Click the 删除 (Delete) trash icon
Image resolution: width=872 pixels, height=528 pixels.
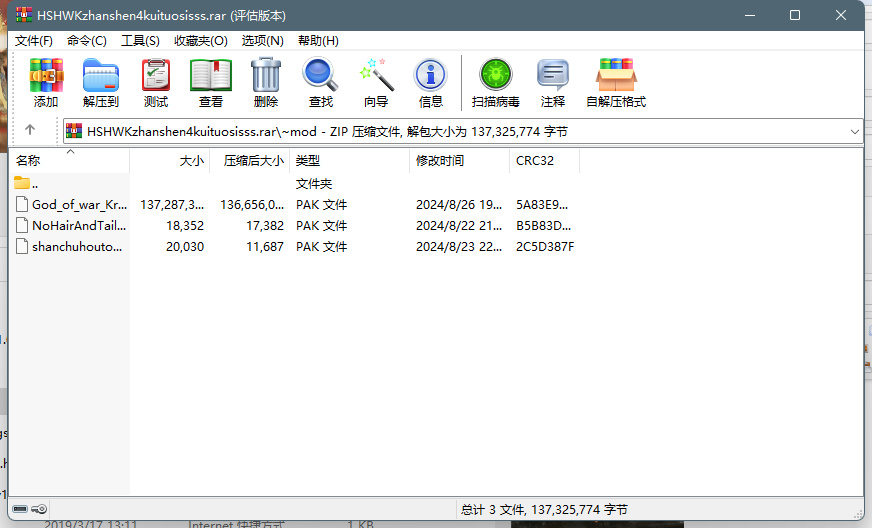coord(266,75)
